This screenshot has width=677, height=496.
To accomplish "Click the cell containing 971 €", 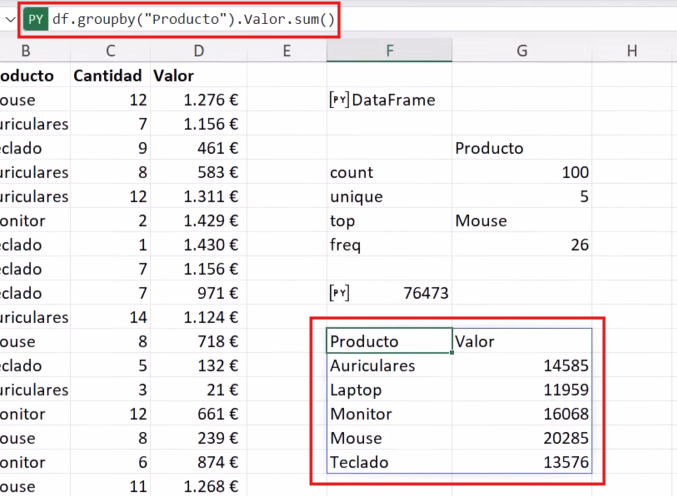I will point(199,294).
